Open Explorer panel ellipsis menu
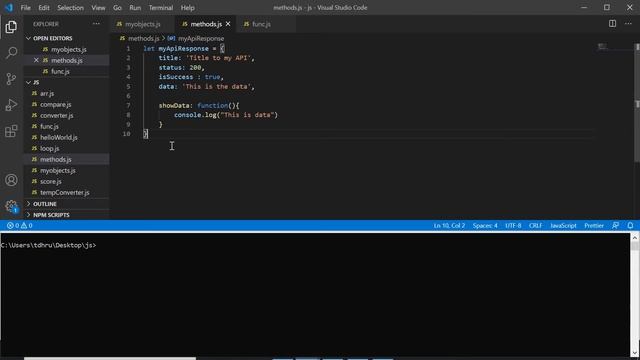The height and width of the screenshot is (360, 640). [96, 24]
